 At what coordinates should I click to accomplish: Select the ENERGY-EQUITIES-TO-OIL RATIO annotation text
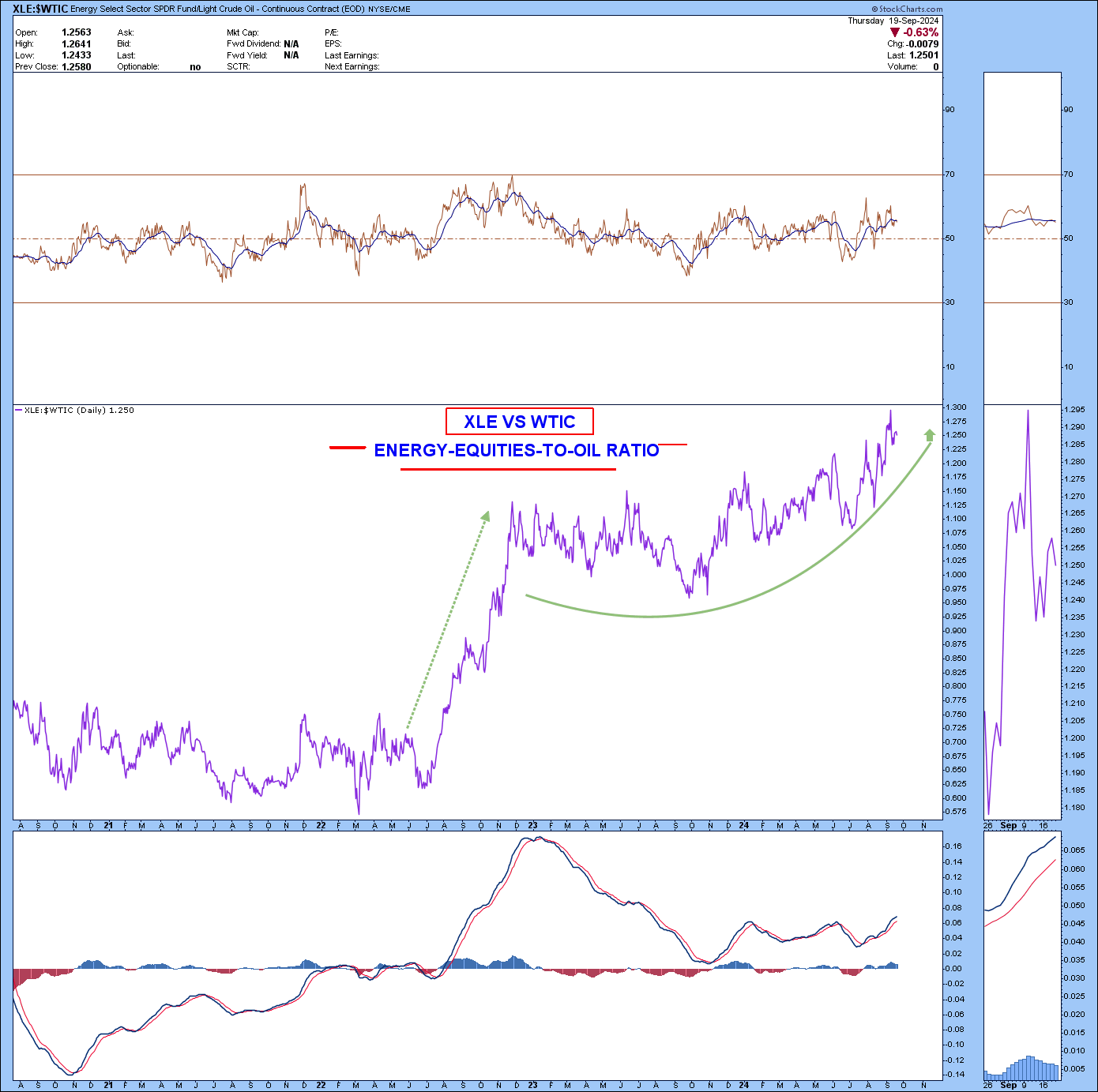[x=516, y=450]
